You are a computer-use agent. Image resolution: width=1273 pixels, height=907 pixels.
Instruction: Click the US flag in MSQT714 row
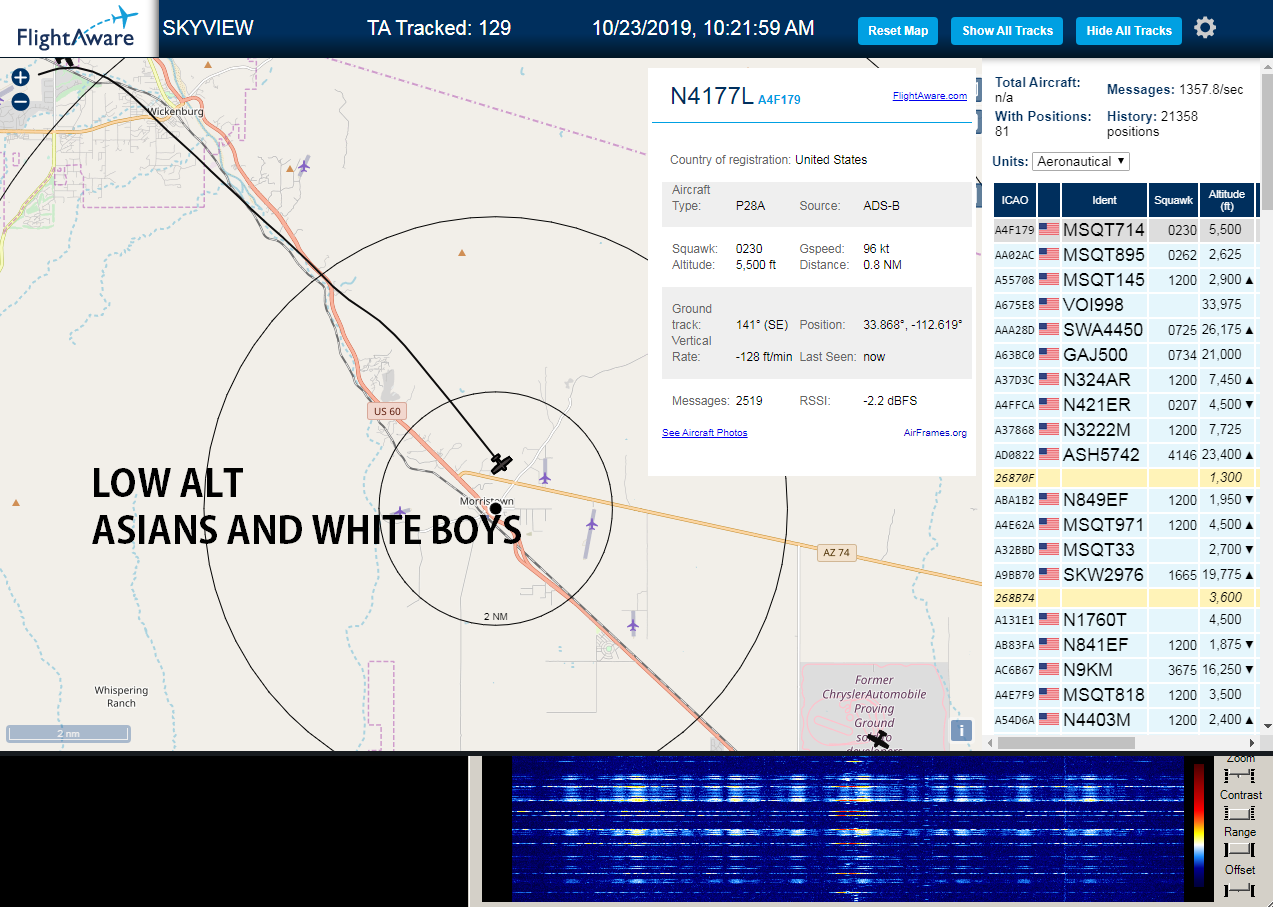point(1049,230)
